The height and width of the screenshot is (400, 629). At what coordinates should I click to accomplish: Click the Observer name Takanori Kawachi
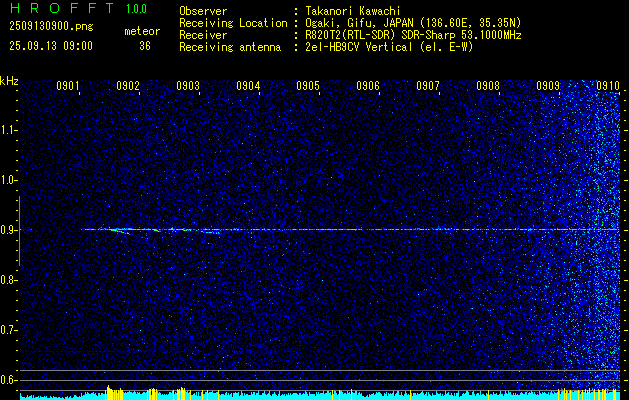click(x=353, y=11)
